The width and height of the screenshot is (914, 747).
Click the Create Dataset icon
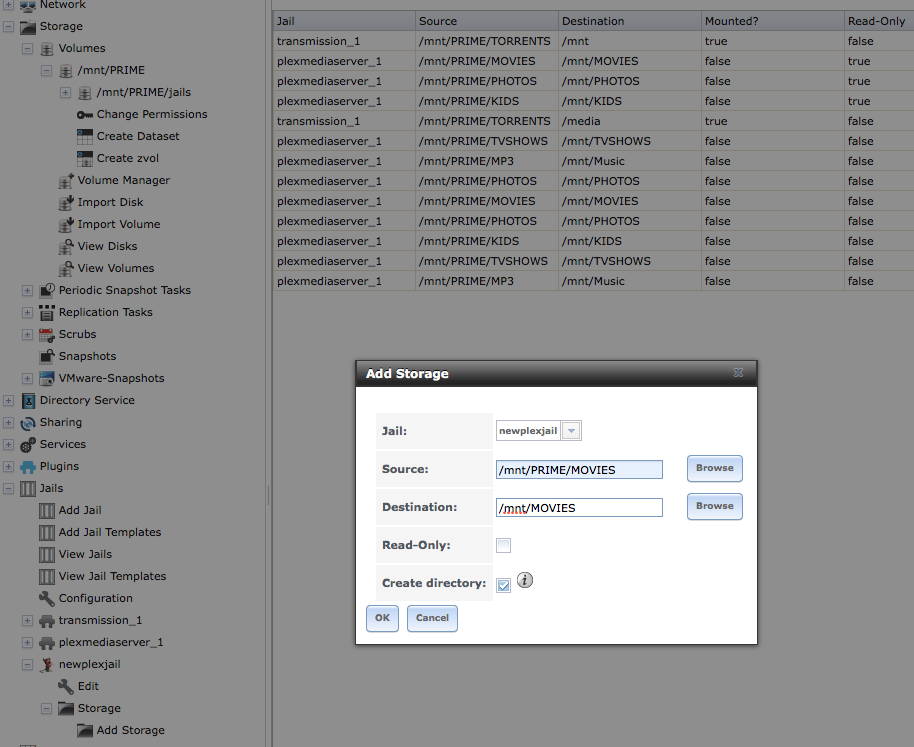(x=85, y=137)
